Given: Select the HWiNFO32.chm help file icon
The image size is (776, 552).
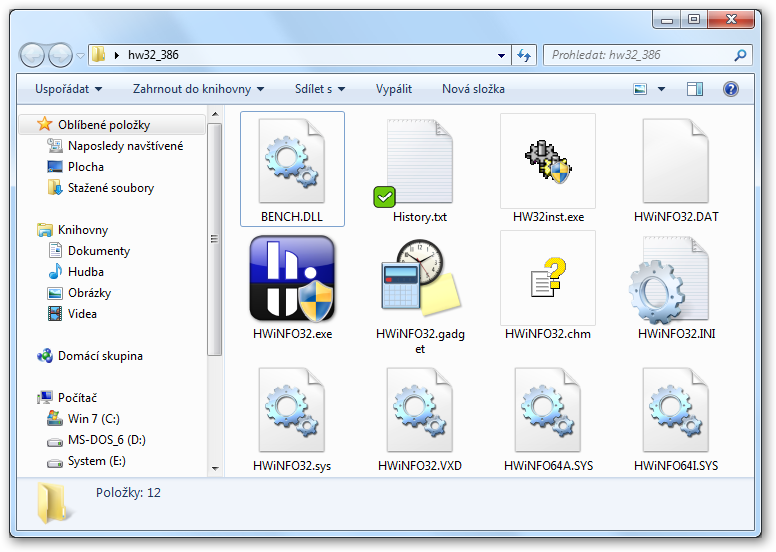Looking at the screenshot, I should 548,278.
